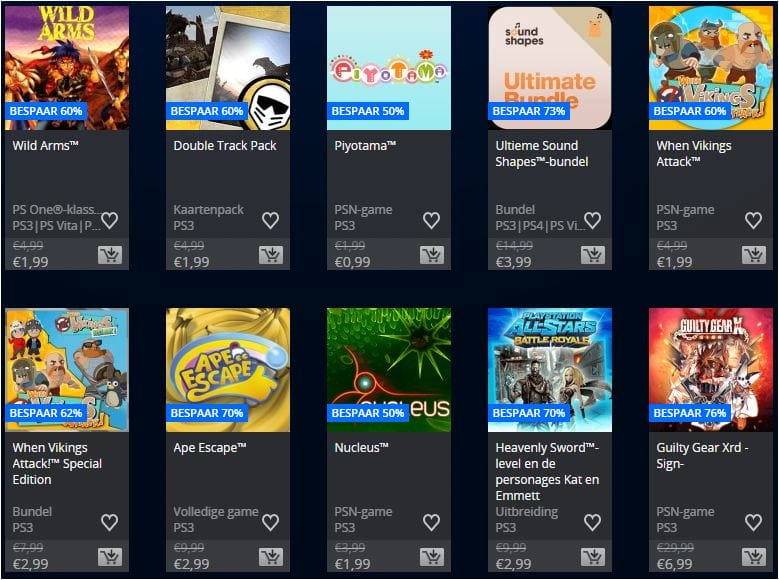Viewport: 779px width, 580px height.
Task: Add Guilty Gear Xrd -Sign- to the cart
Action: tap(754, 557)
